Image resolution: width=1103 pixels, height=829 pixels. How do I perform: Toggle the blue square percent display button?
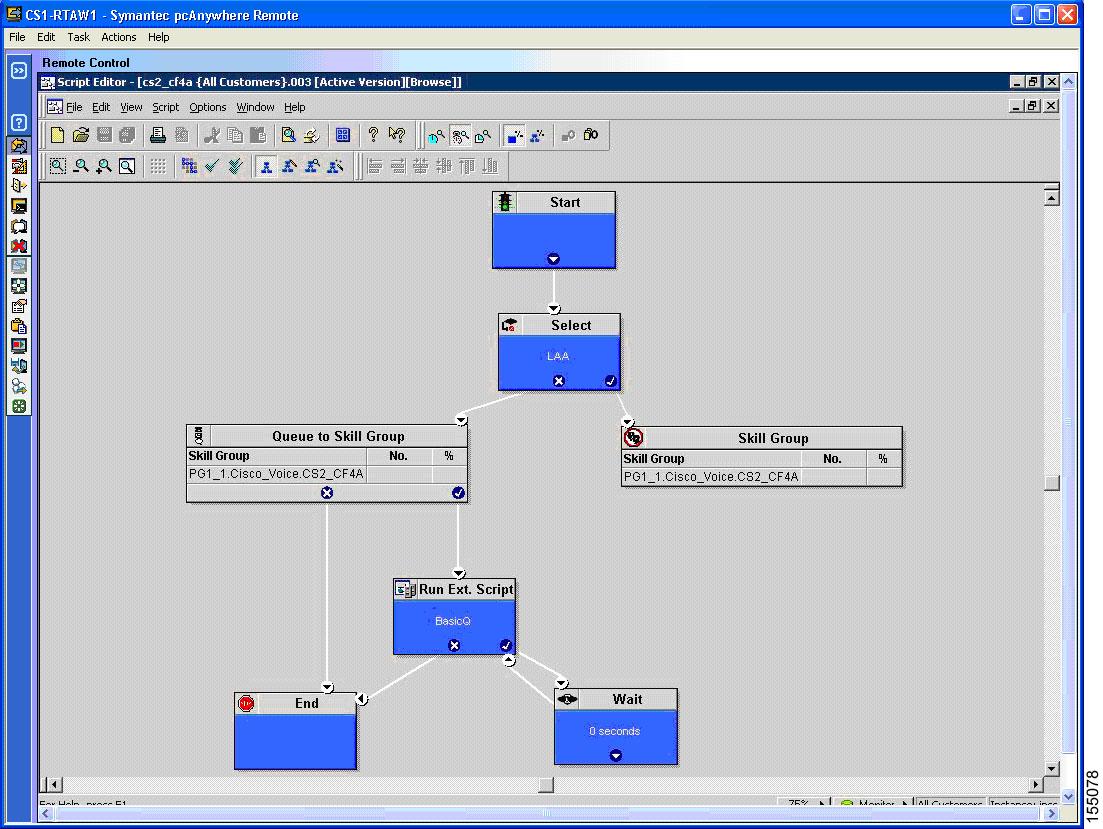(x=514, y=135)
